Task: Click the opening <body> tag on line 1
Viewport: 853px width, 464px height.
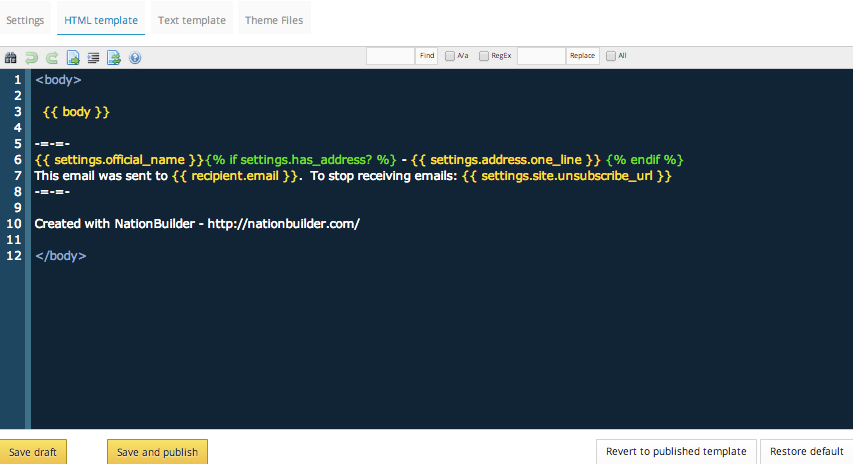Action: tap(58, 80)
